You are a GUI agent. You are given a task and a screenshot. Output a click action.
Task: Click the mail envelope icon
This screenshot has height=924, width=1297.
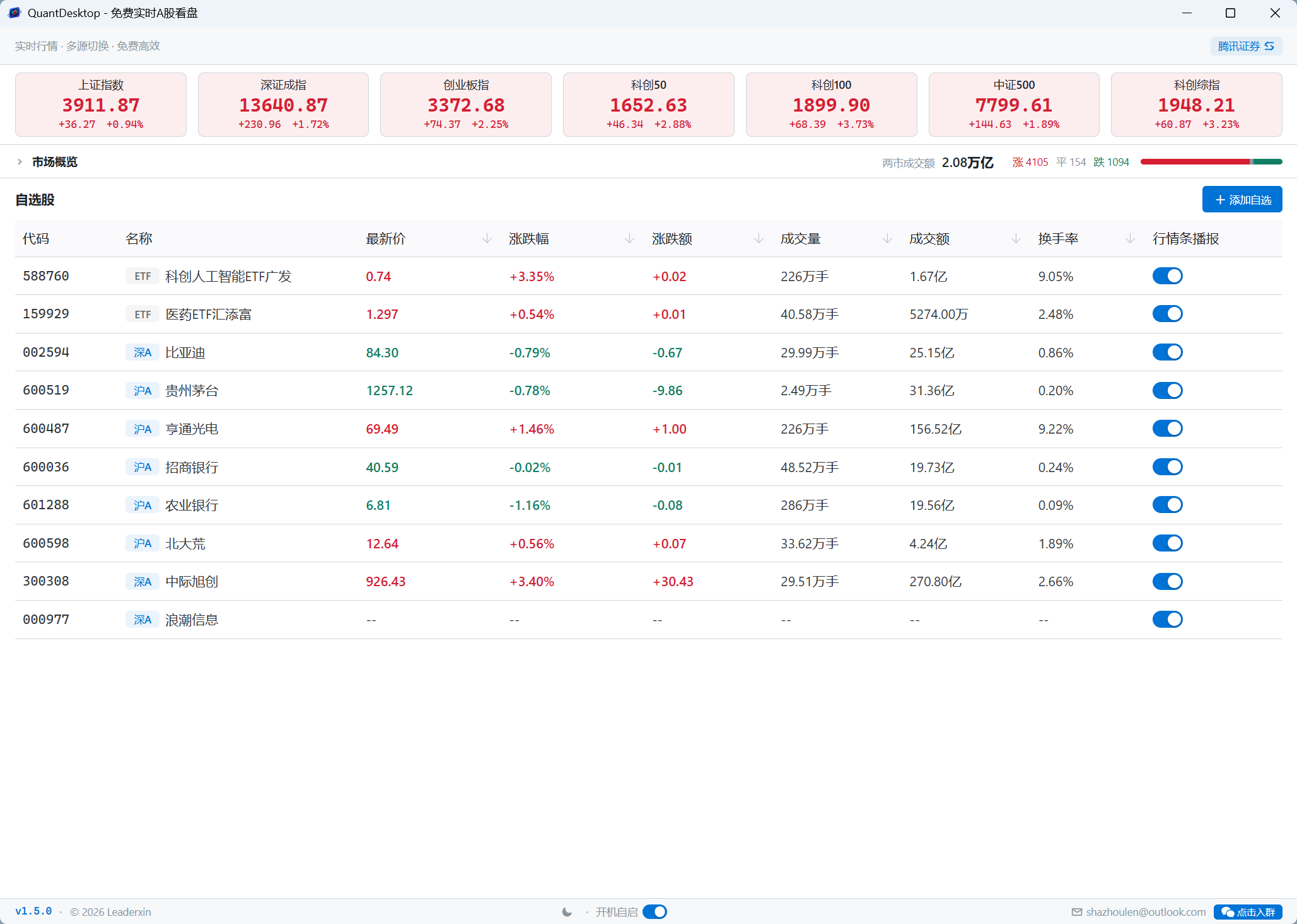[1077, 912]
